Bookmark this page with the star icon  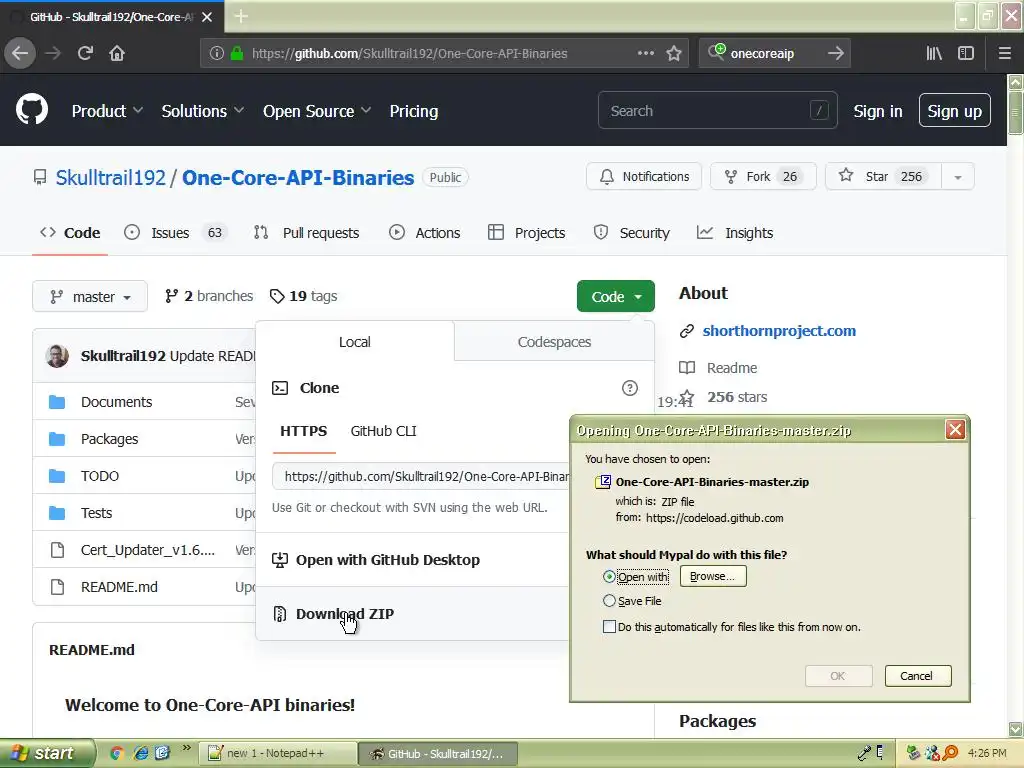pos(674,54)
